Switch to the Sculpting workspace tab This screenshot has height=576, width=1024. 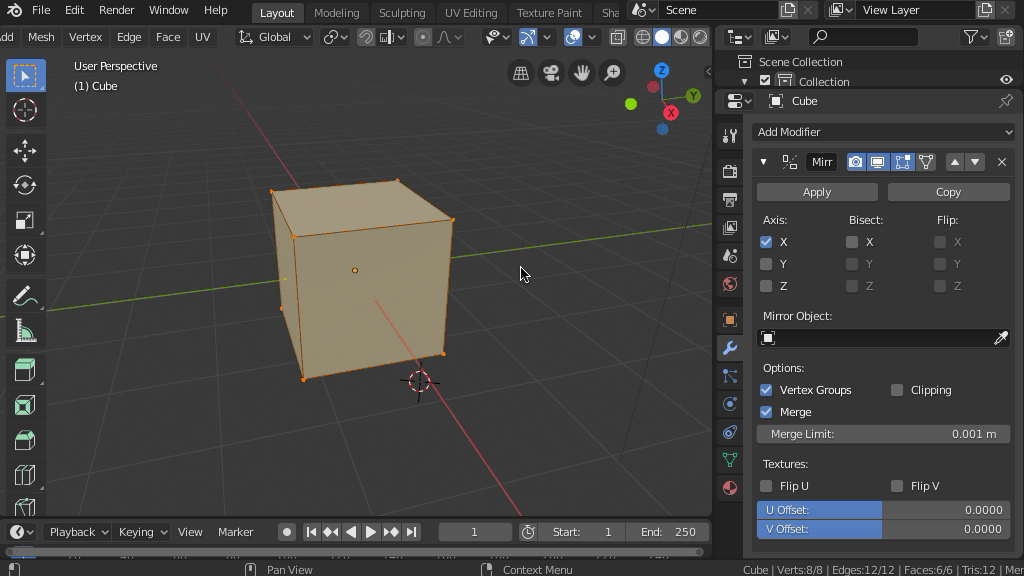[x=402, y=13]
